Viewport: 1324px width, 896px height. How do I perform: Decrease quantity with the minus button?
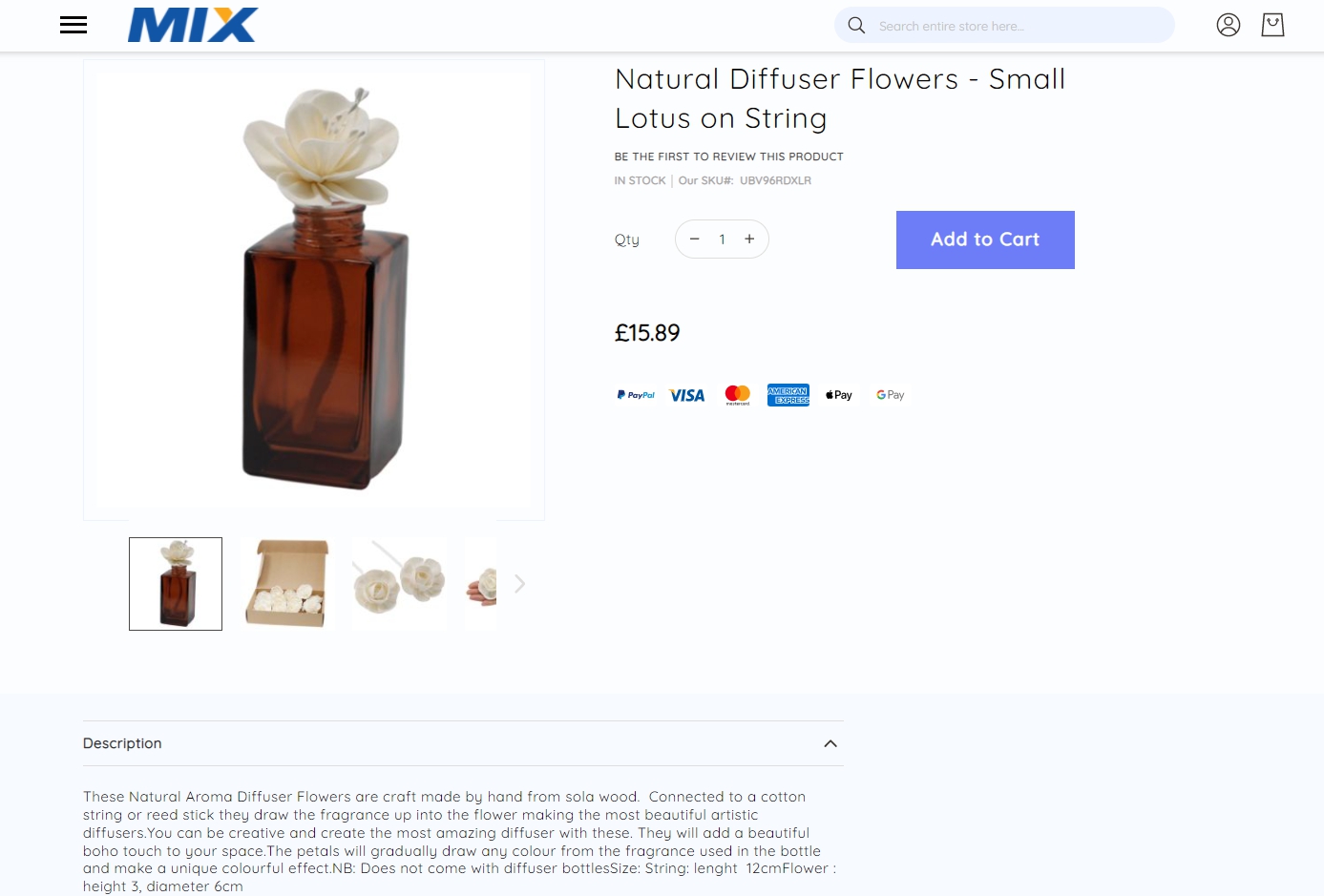(x=695, y=240)
